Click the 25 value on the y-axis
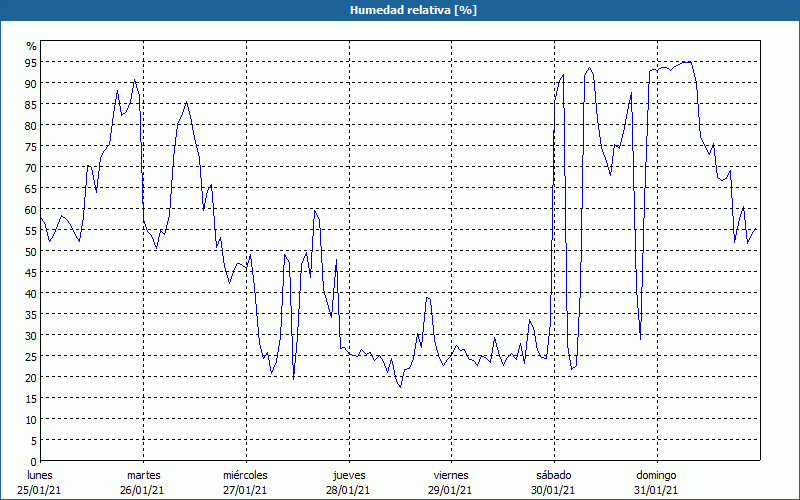Viewport: 800px width, 500px height. click(x=32, y=356)
